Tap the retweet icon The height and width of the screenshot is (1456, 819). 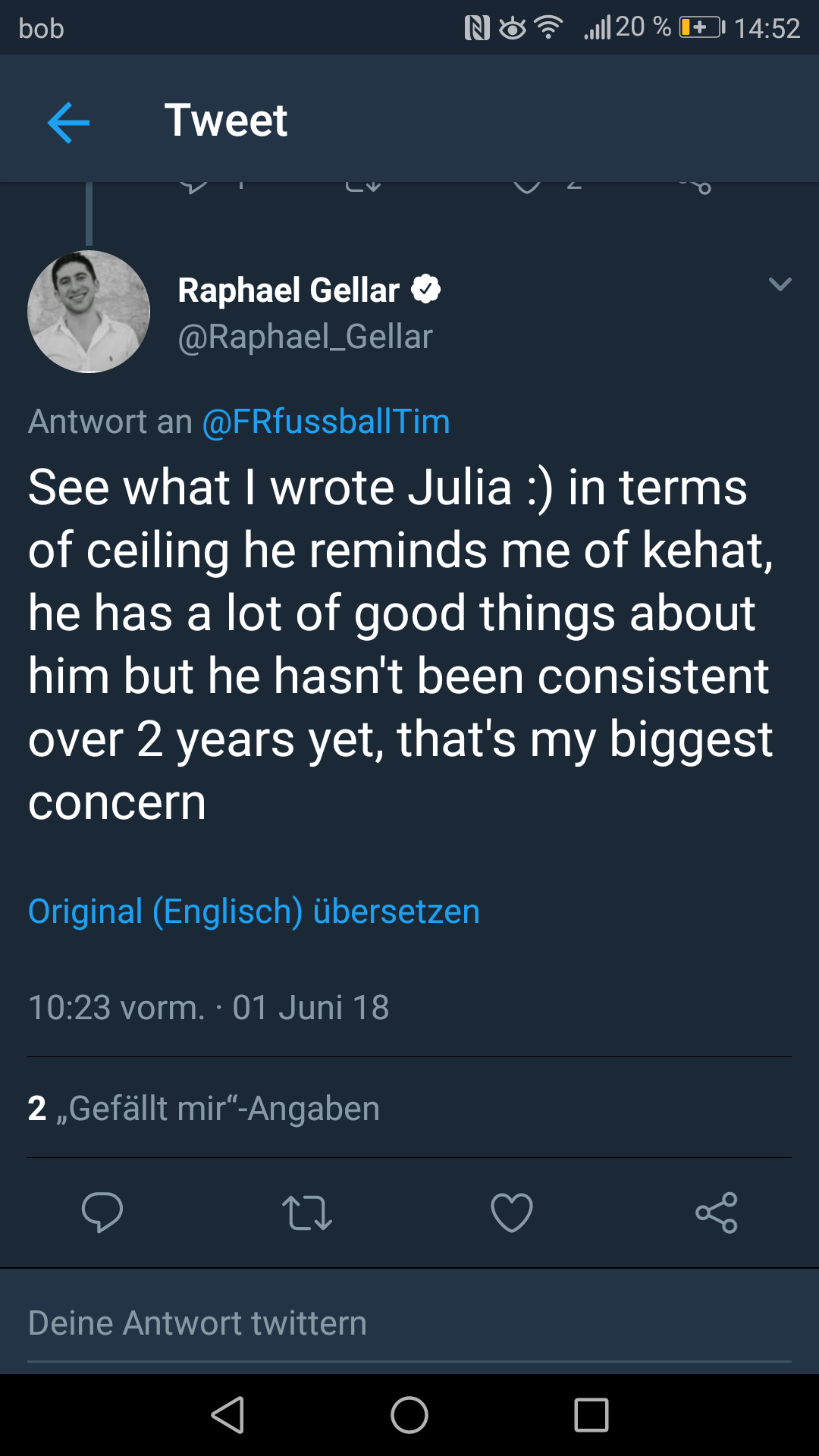click(307, 1212)
